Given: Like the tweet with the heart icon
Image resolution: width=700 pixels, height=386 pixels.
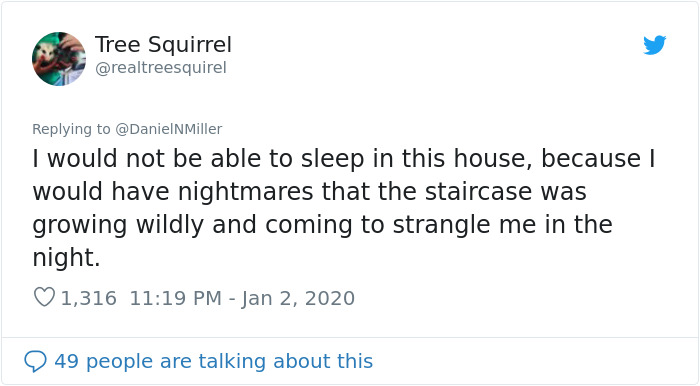Looking at the screenshot, I should point(44,297).
